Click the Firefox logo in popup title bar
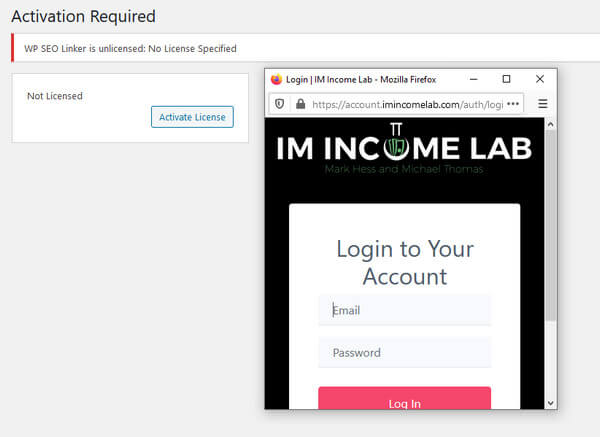This screenshot has height=437, width=600. [x=276, y=79]
